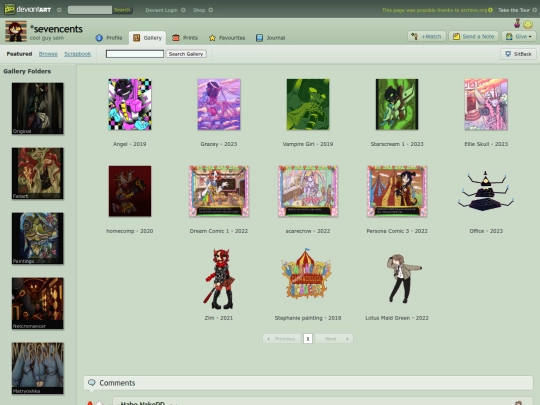Open the Give dropdown button
This screenshot has height=405, width=540.
[x=519, y=36]
